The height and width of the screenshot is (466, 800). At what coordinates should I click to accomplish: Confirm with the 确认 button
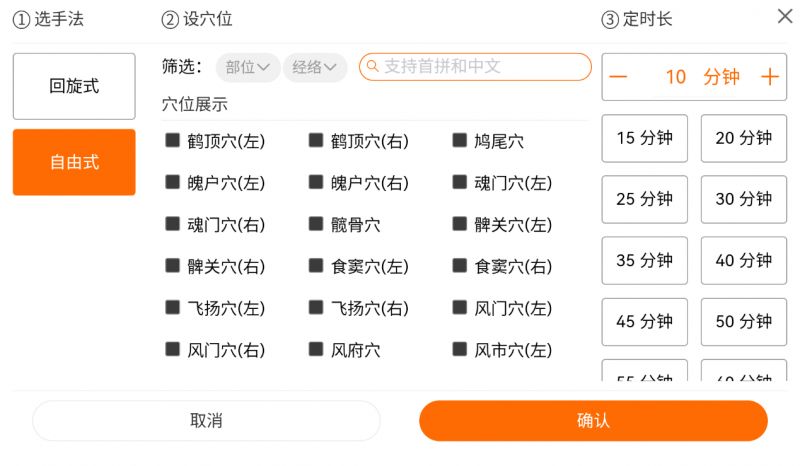click(x=593, y=421)
